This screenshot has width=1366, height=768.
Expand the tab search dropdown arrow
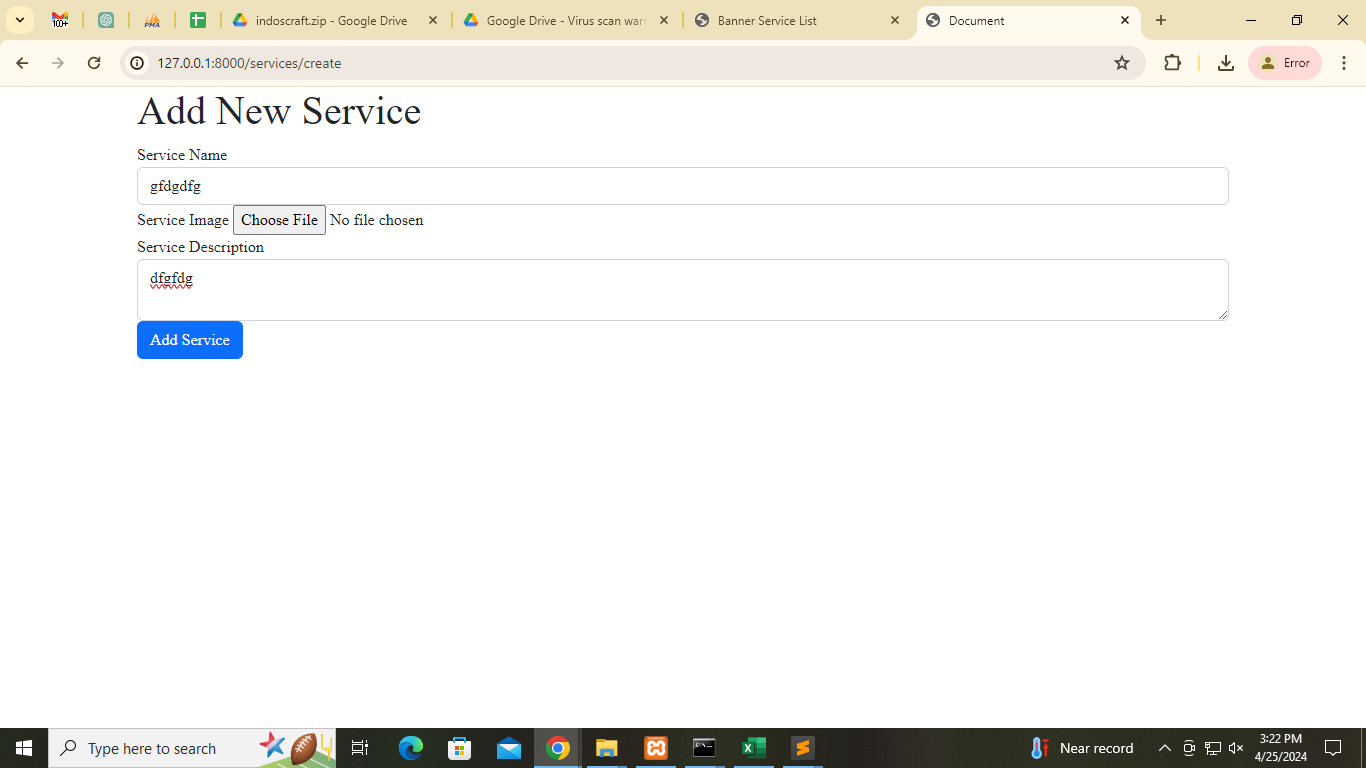(20, 20)
